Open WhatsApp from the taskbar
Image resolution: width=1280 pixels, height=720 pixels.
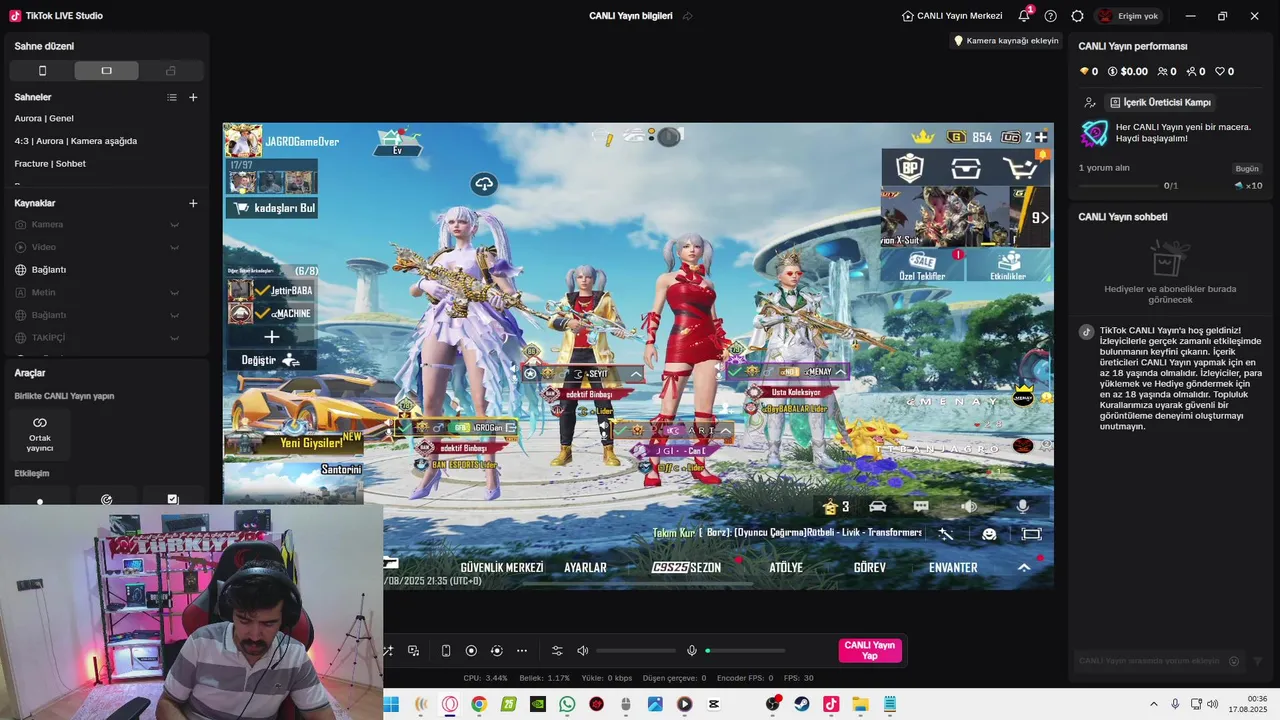click(567, 704)
